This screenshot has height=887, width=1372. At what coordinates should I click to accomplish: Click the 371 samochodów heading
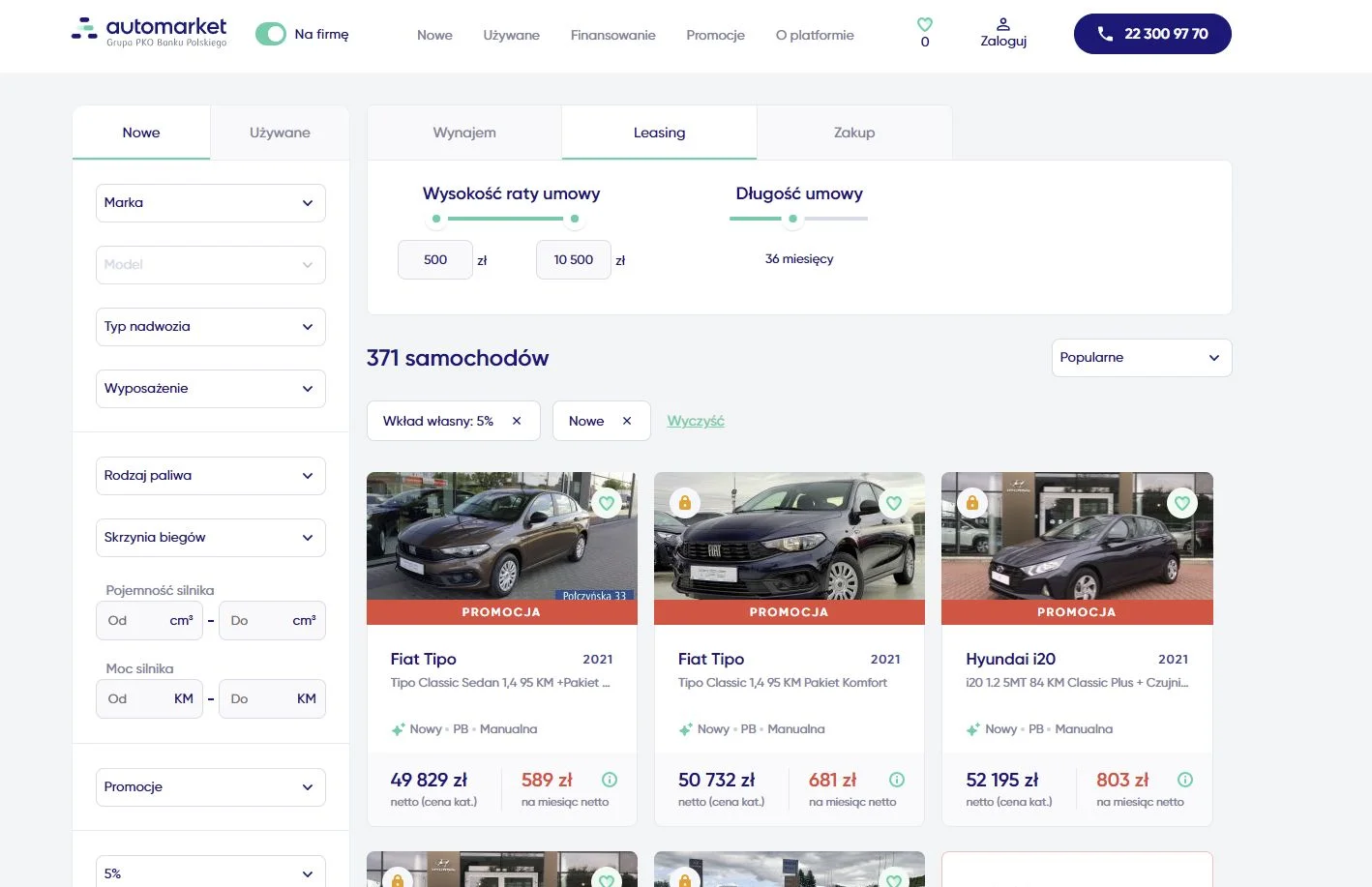[x=458, y=358]
